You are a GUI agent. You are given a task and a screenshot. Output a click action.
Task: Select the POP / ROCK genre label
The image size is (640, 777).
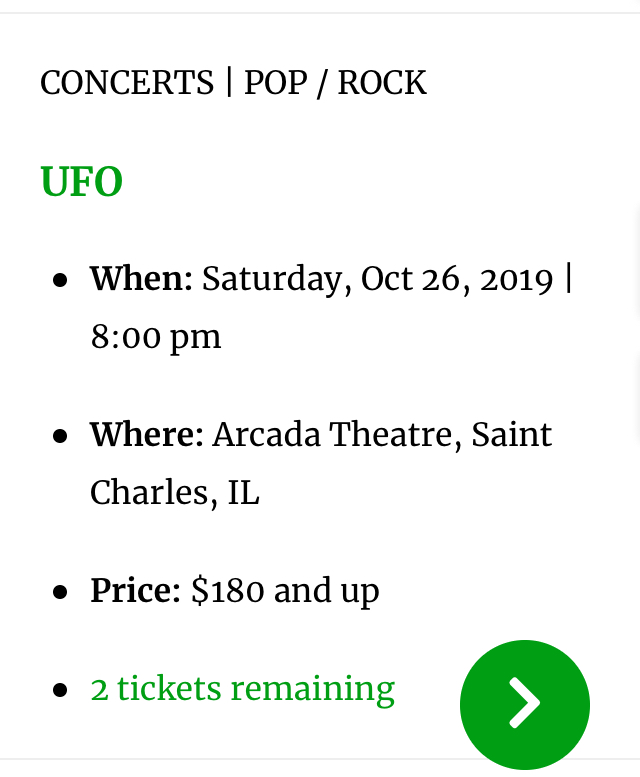[335, 83]
